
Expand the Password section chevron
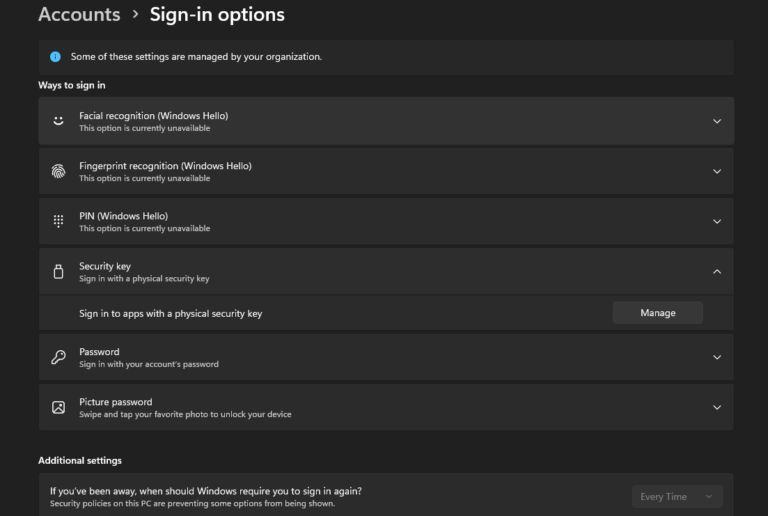(716, 357)
